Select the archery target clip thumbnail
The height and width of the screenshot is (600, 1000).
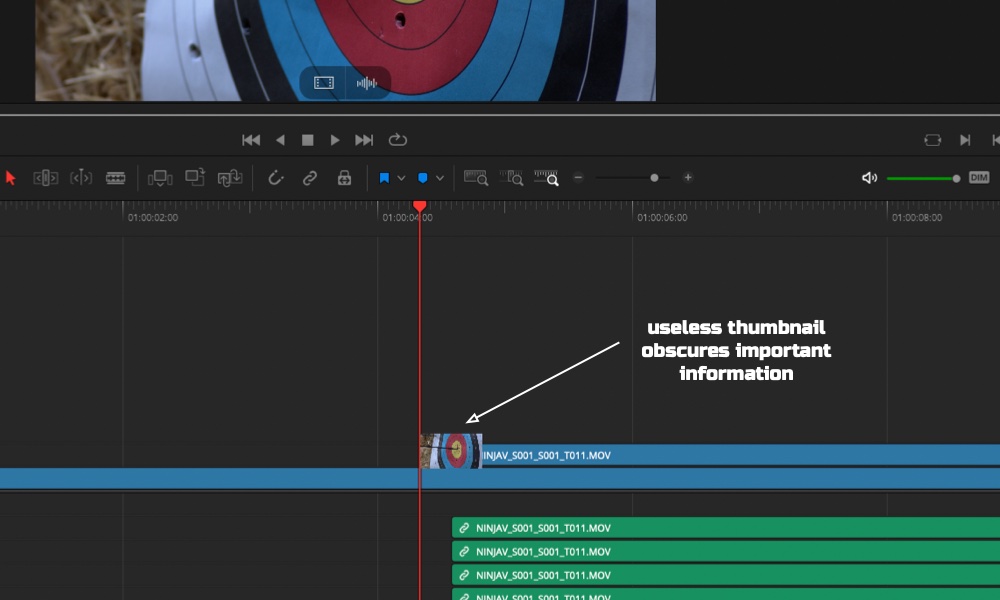(451, 451)
